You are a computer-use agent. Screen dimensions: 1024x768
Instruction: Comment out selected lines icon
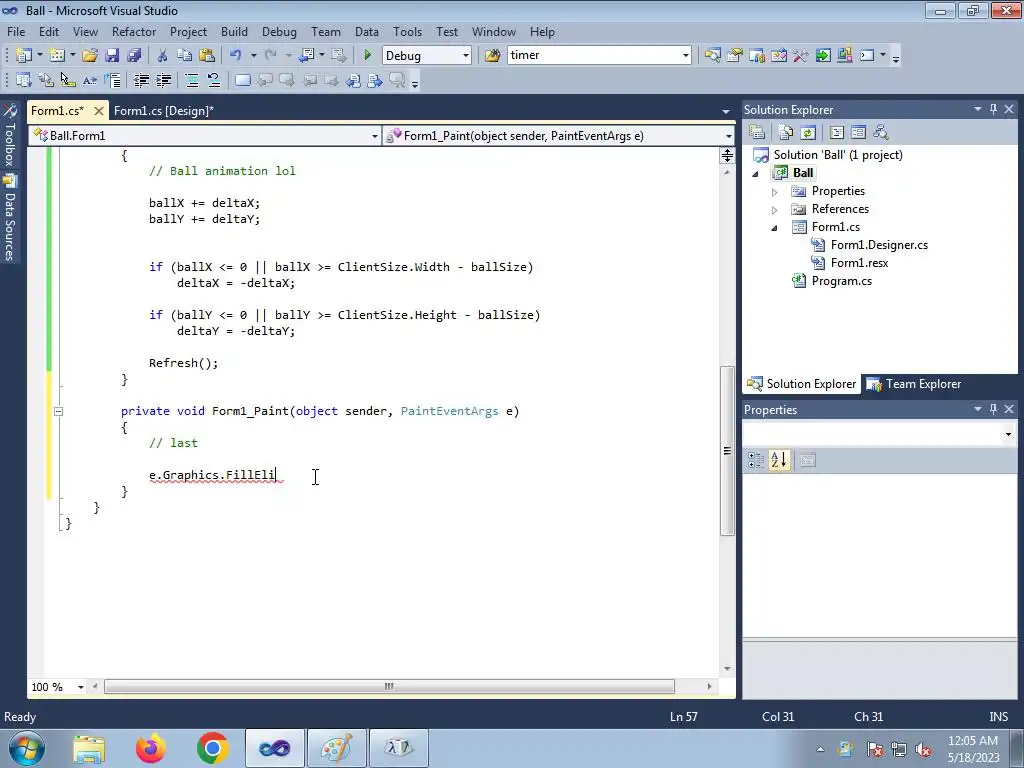pyautogui.click(x=191, y=80)
